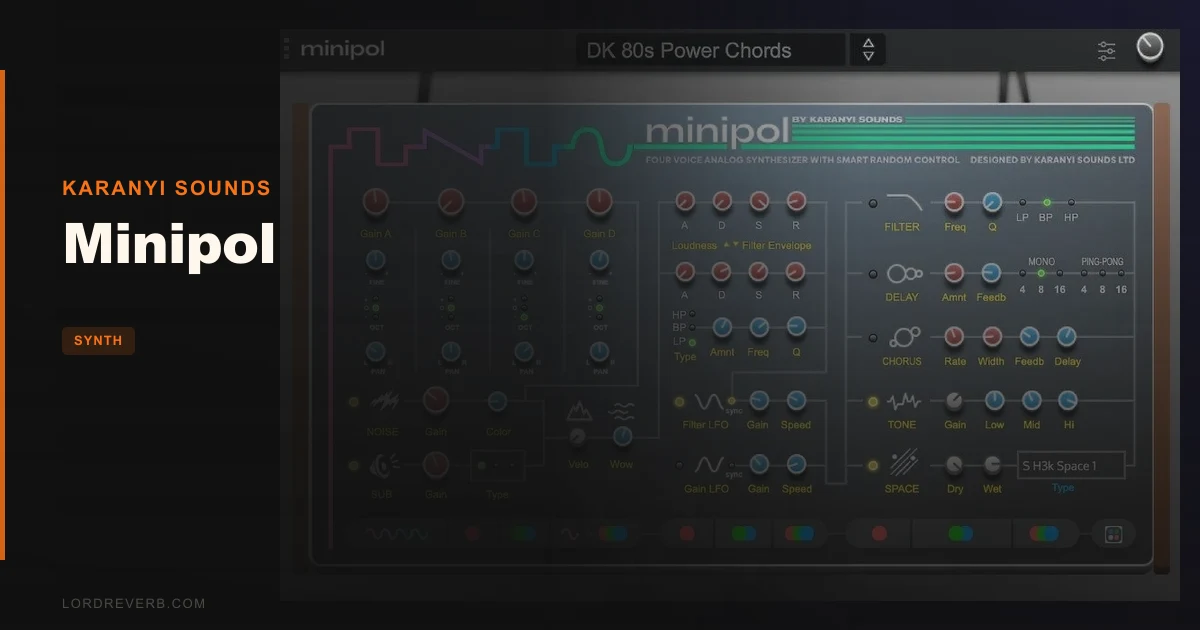Toggle the Gain LFO enable LED

679,465
